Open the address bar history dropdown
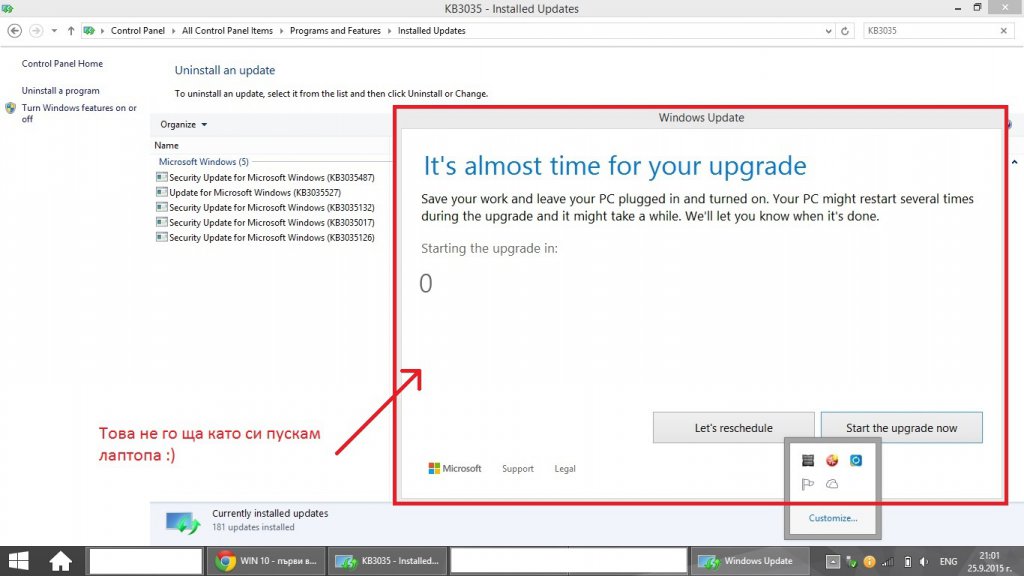 click(828, 31)
